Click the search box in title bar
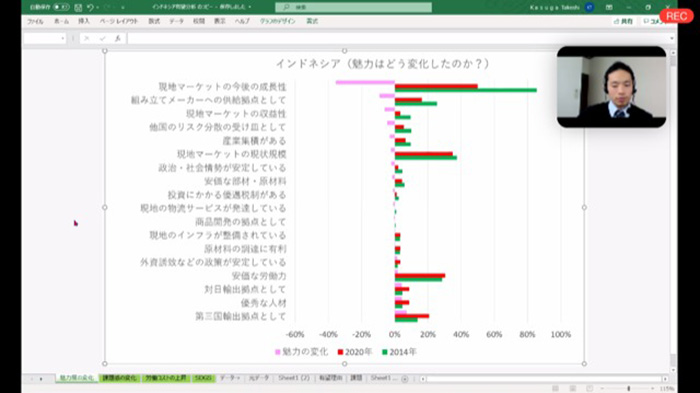The width and height of the screenshot is (700, 393). click(354, 7)
